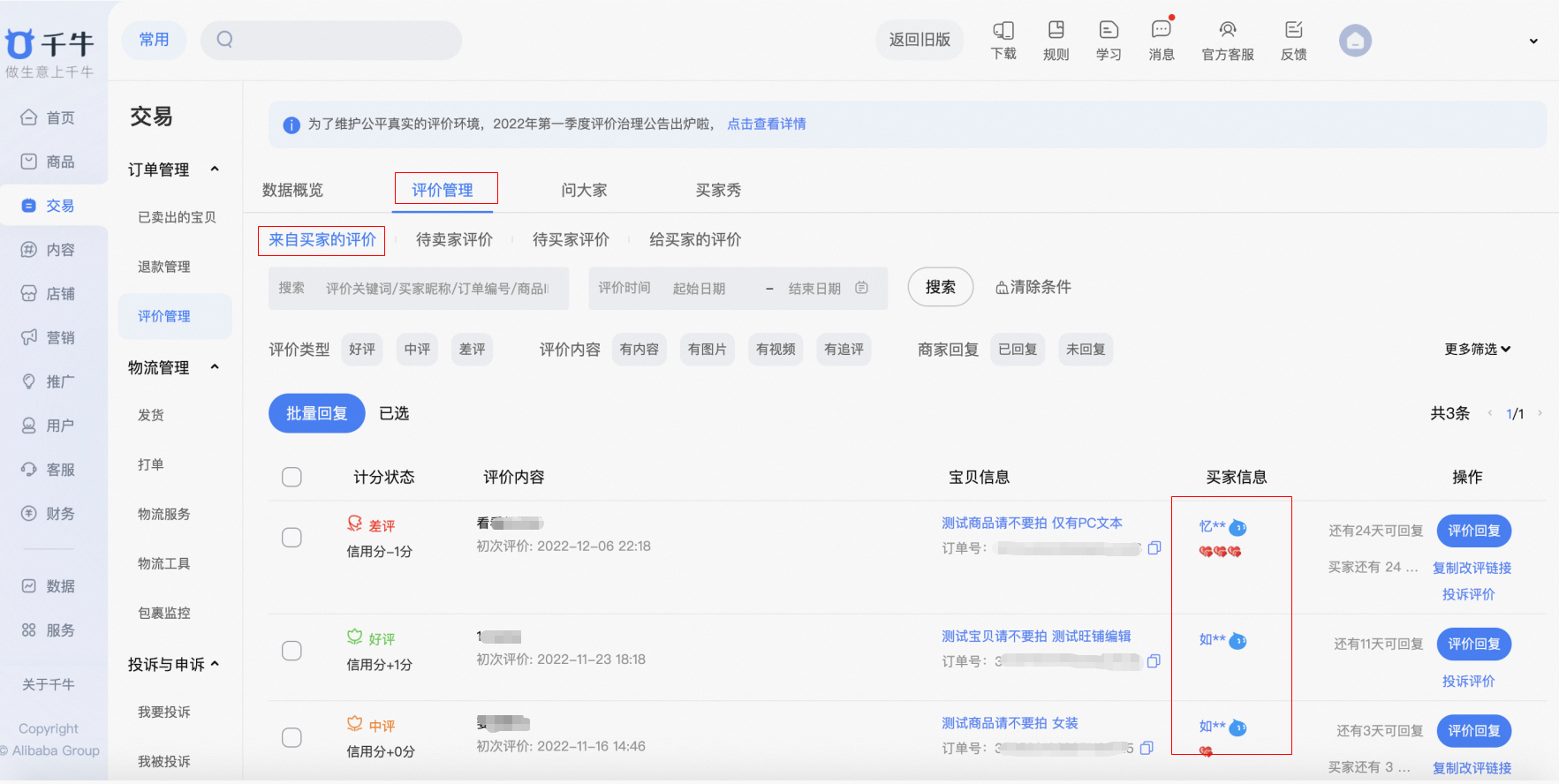The width and height of the screenshot is (1559, 784).
Task: Toggle the 好评 filter chip
Action: tap(362, 350)
